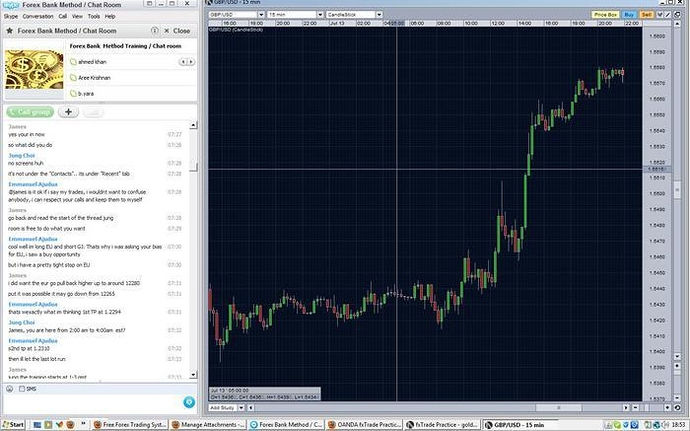Click the minus button on the price axis
690x431 pixels.
point(677,398)
